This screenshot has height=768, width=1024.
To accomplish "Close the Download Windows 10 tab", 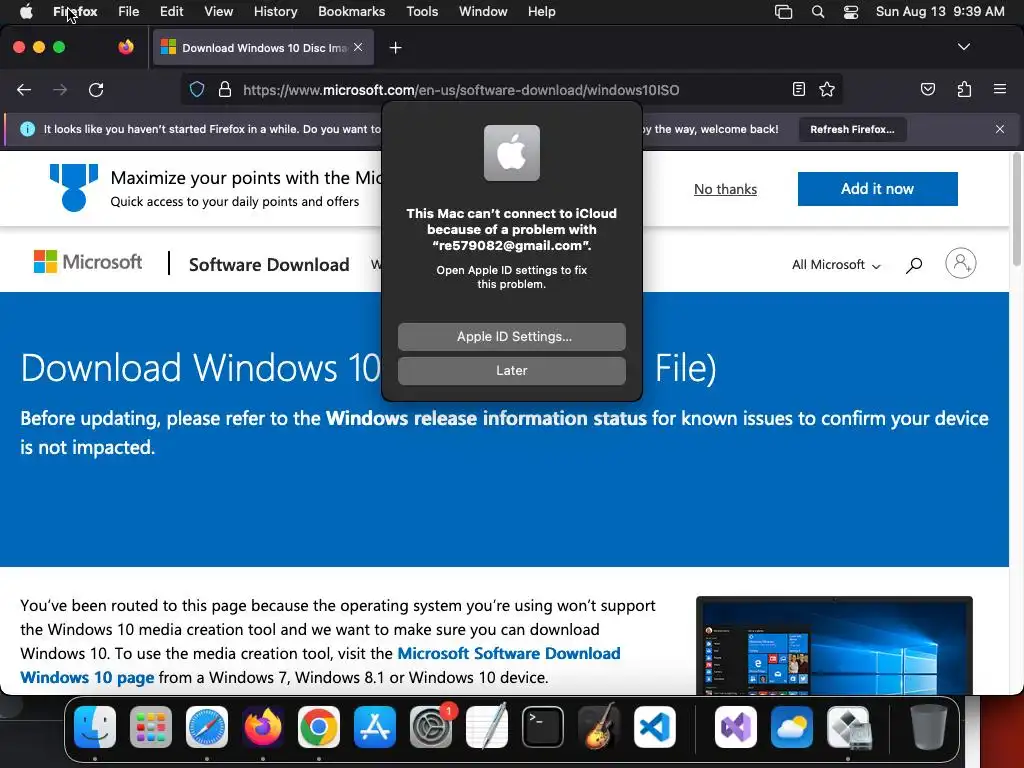I will pos(358,47).
